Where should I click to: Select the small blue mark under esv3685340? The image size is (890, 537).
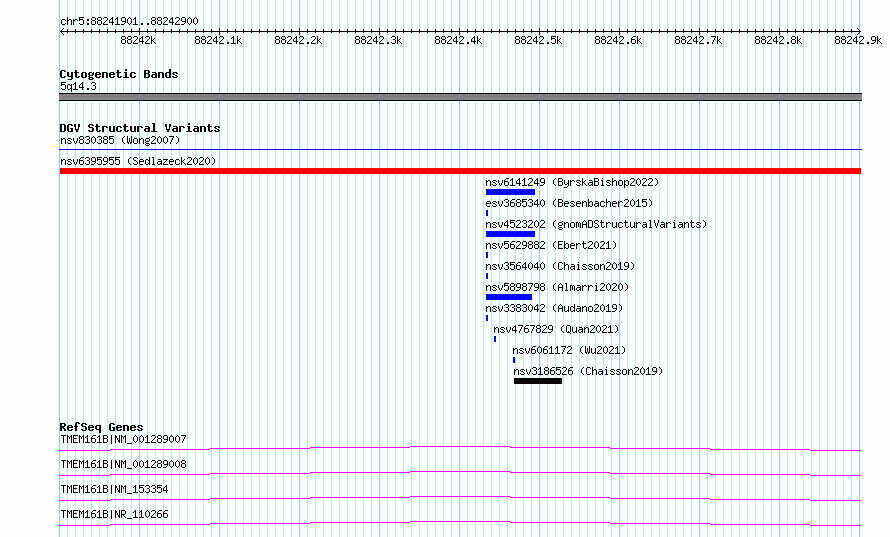coord(487,213)
